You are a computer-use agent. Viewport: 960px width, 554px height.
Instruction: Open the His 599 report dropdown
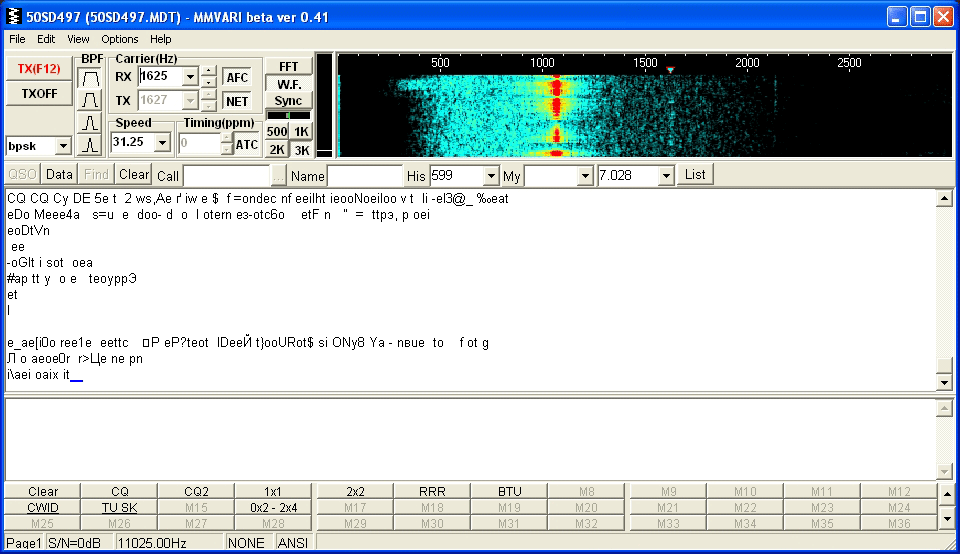(491, 176)
